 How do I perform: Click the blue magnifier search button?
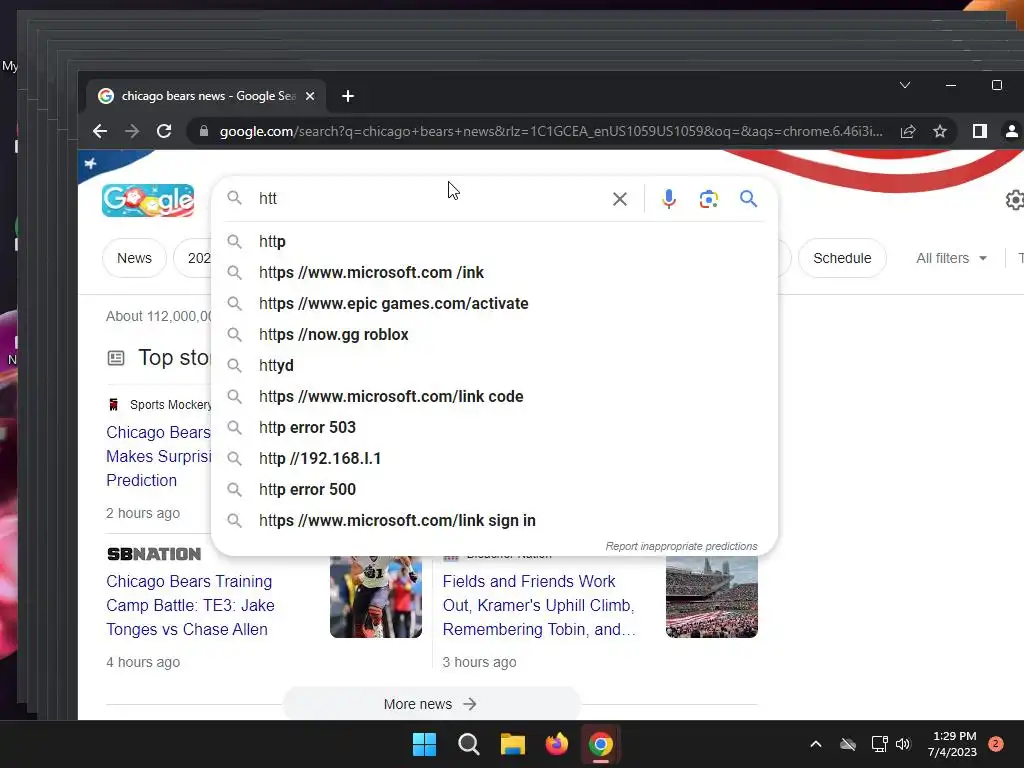748,199
